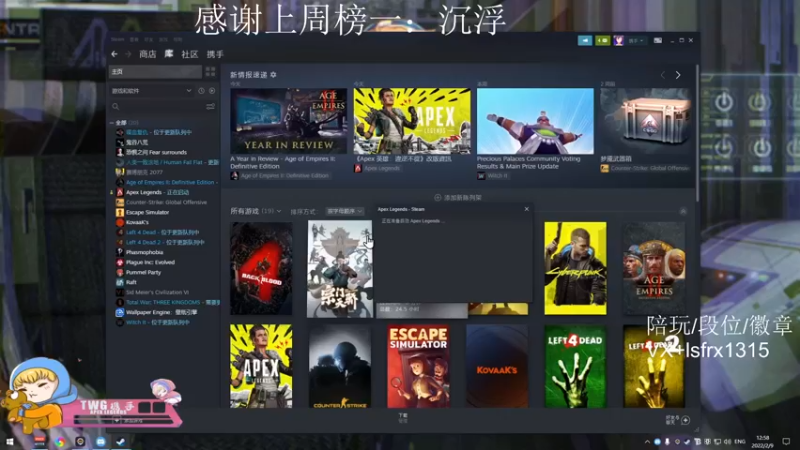Select Fear surrounds in game list

click(156, 152)
